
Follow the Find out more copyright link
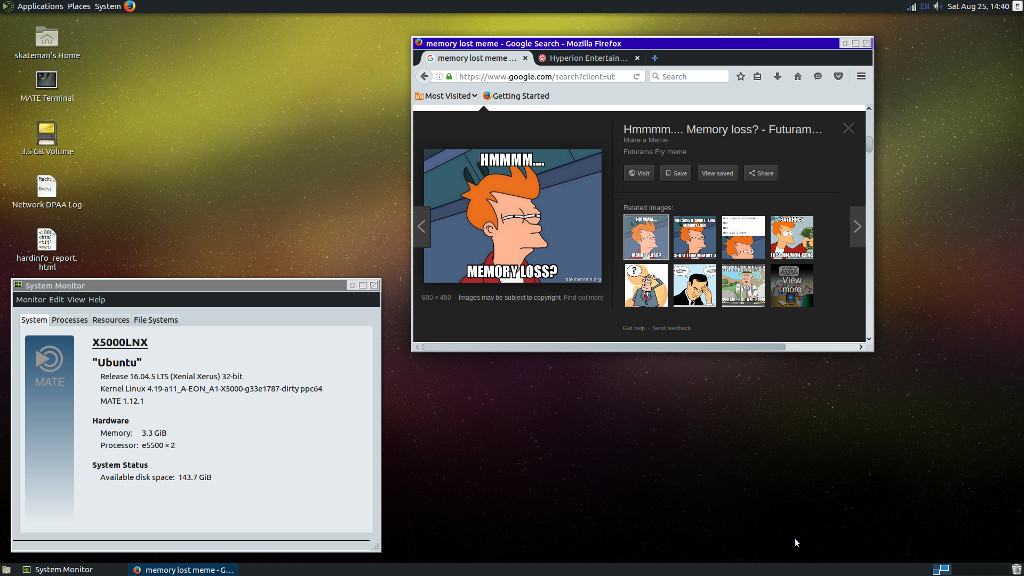pos(583,298)
